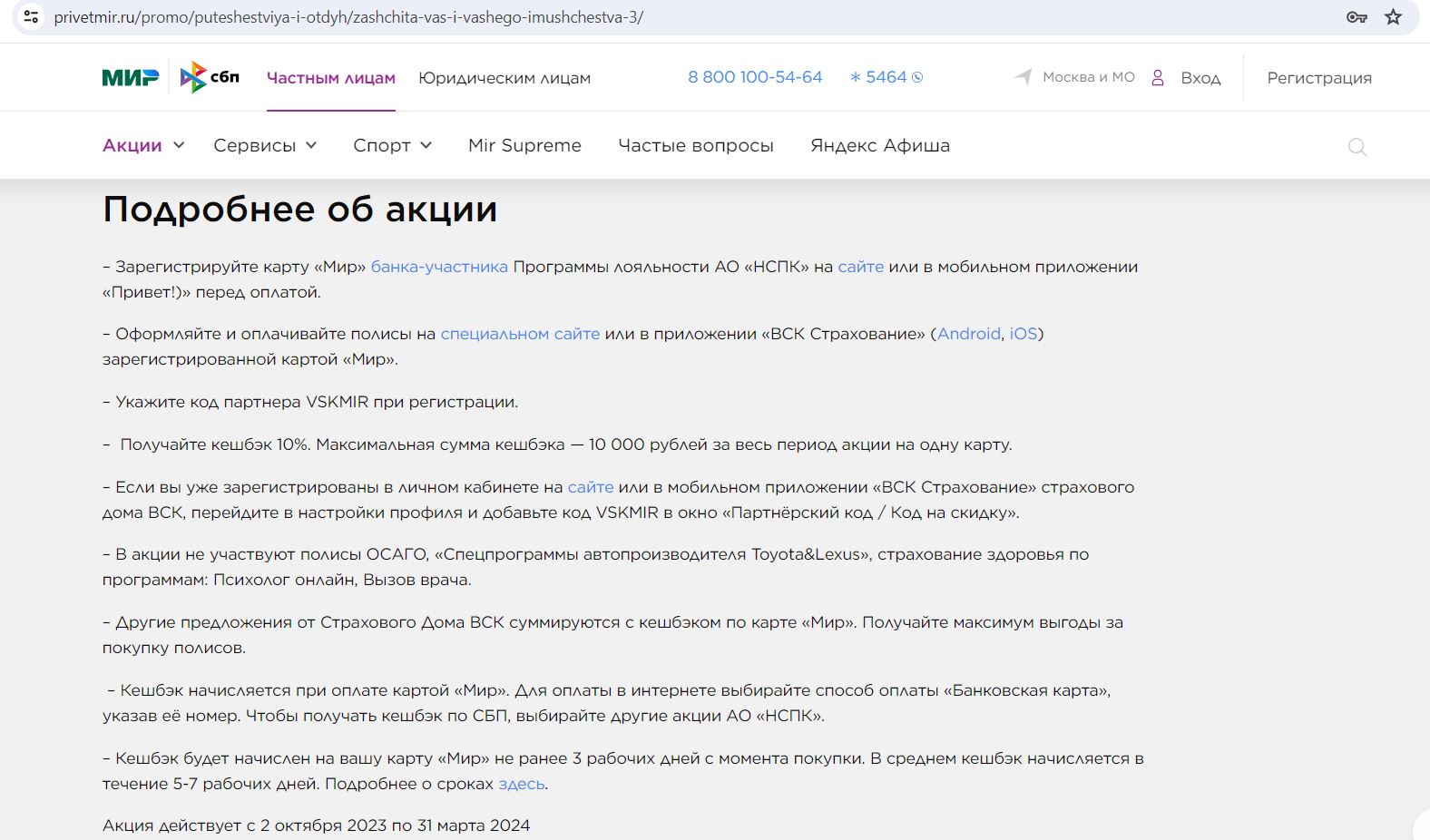The width and height of the screenshot is (1430, 840).
Task: Click the Регистрация button
Action: tap(1318, 78)
